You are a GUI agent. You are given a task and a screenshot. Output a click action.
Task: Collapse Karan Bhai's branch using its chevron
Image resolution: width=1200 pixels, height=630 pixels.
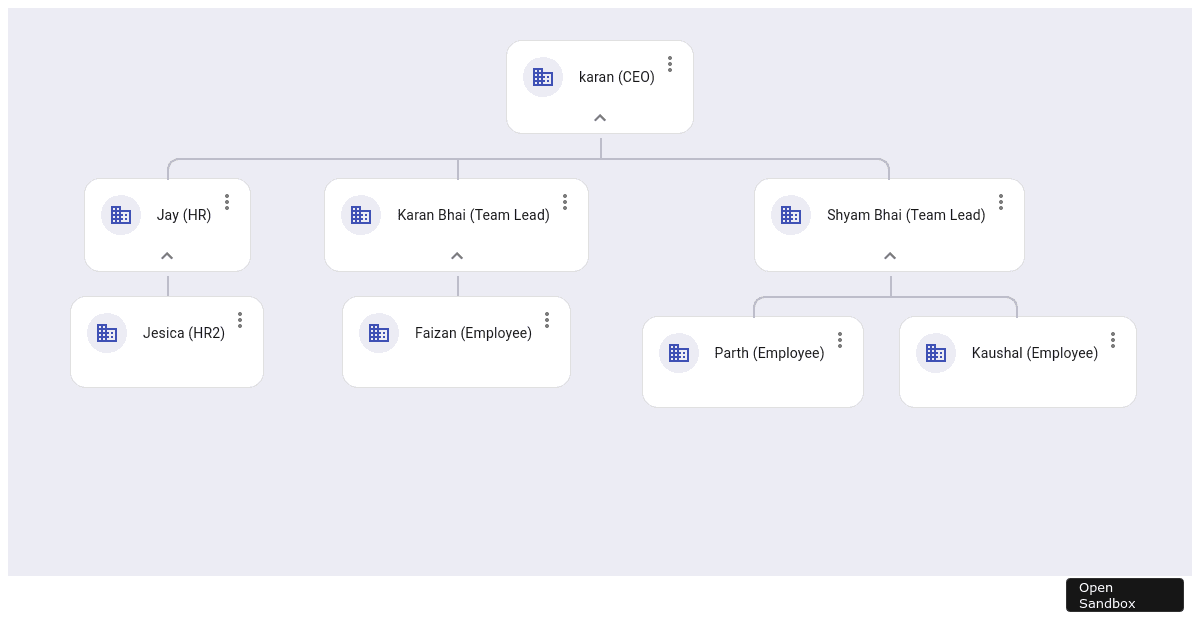click(457, 256)
